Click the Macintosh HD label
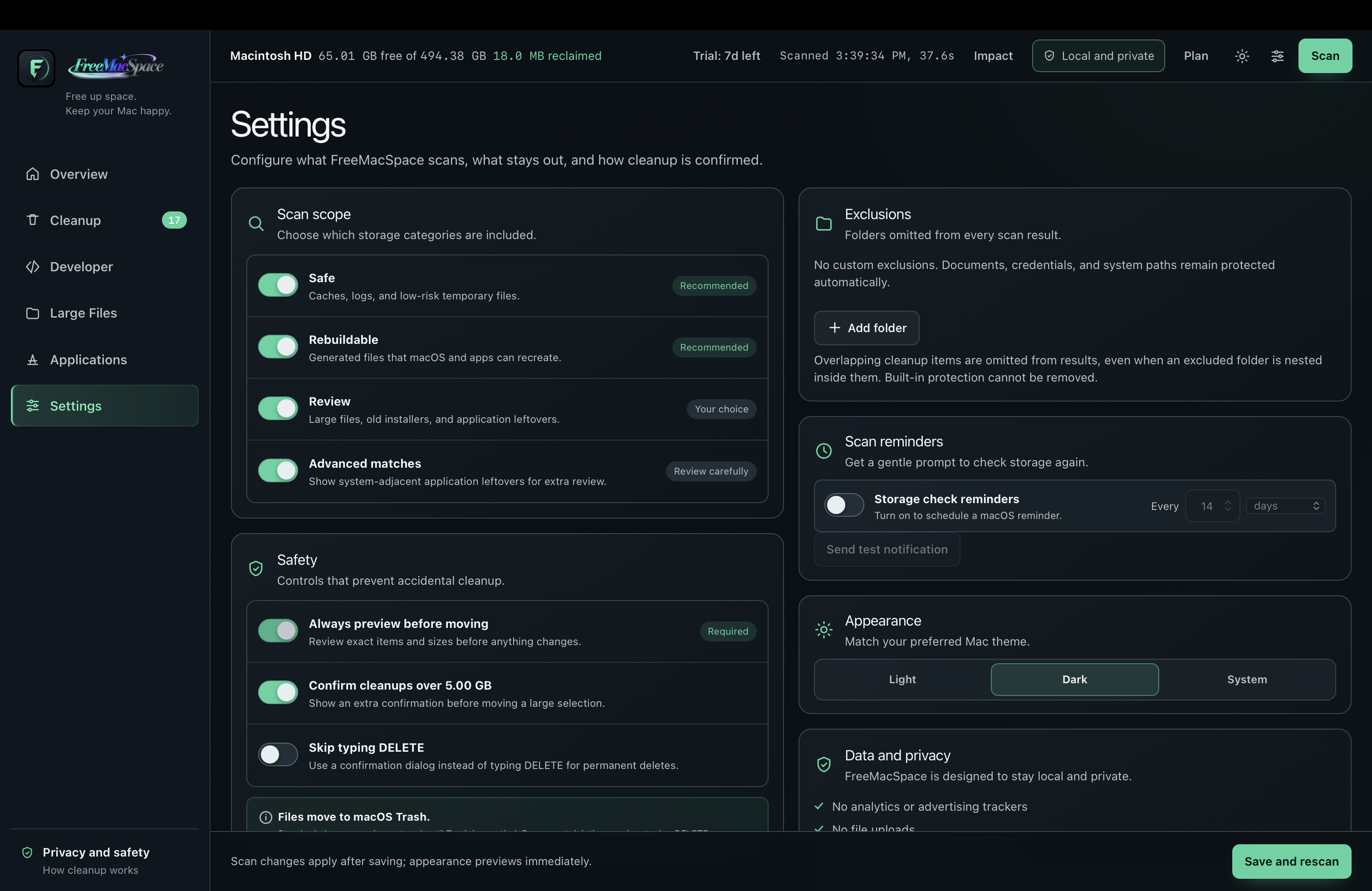The height and width of the screenshot is (891, 1372). tap(270, 56)
